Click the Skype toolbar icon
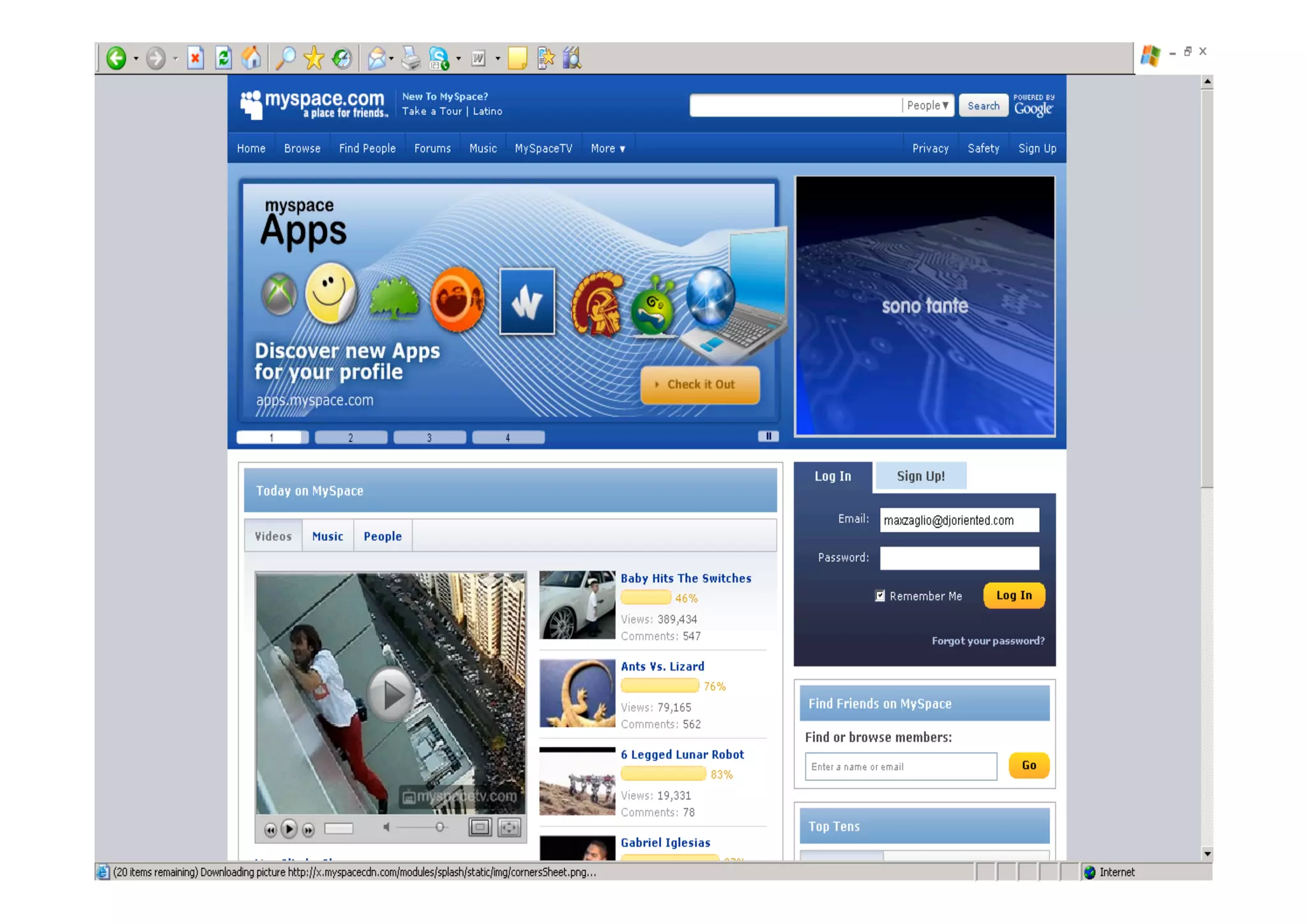1308x924 pixels. 439,58
